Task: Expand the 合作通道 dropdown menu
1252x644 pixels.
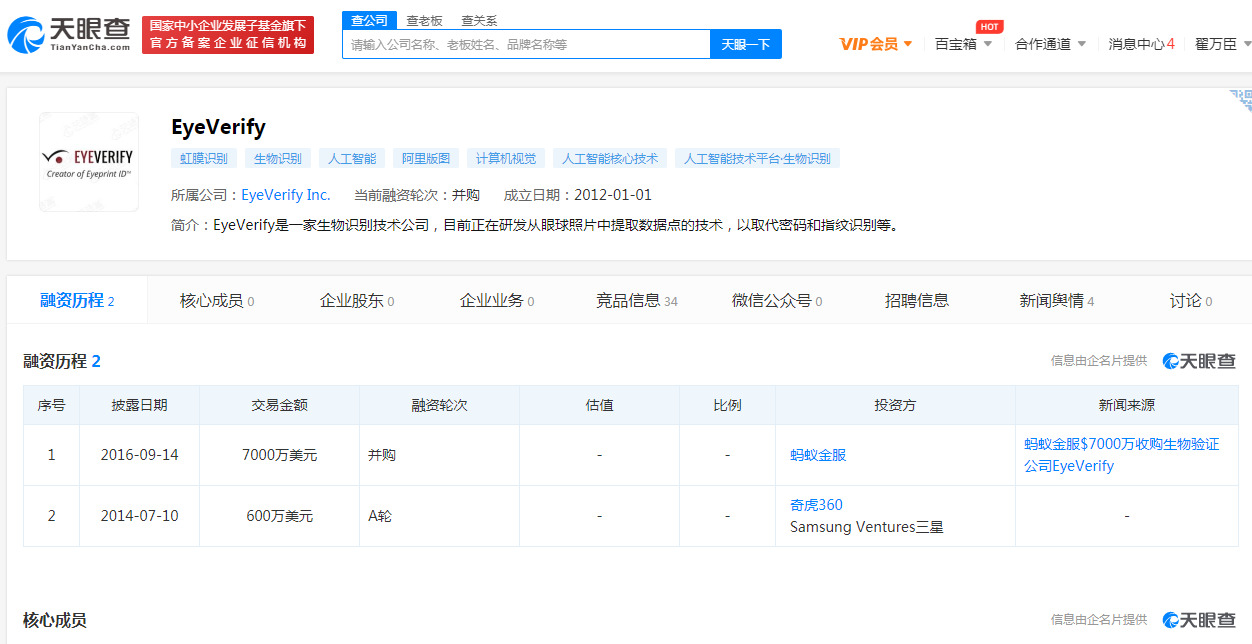Action: tap(1050, 44)
